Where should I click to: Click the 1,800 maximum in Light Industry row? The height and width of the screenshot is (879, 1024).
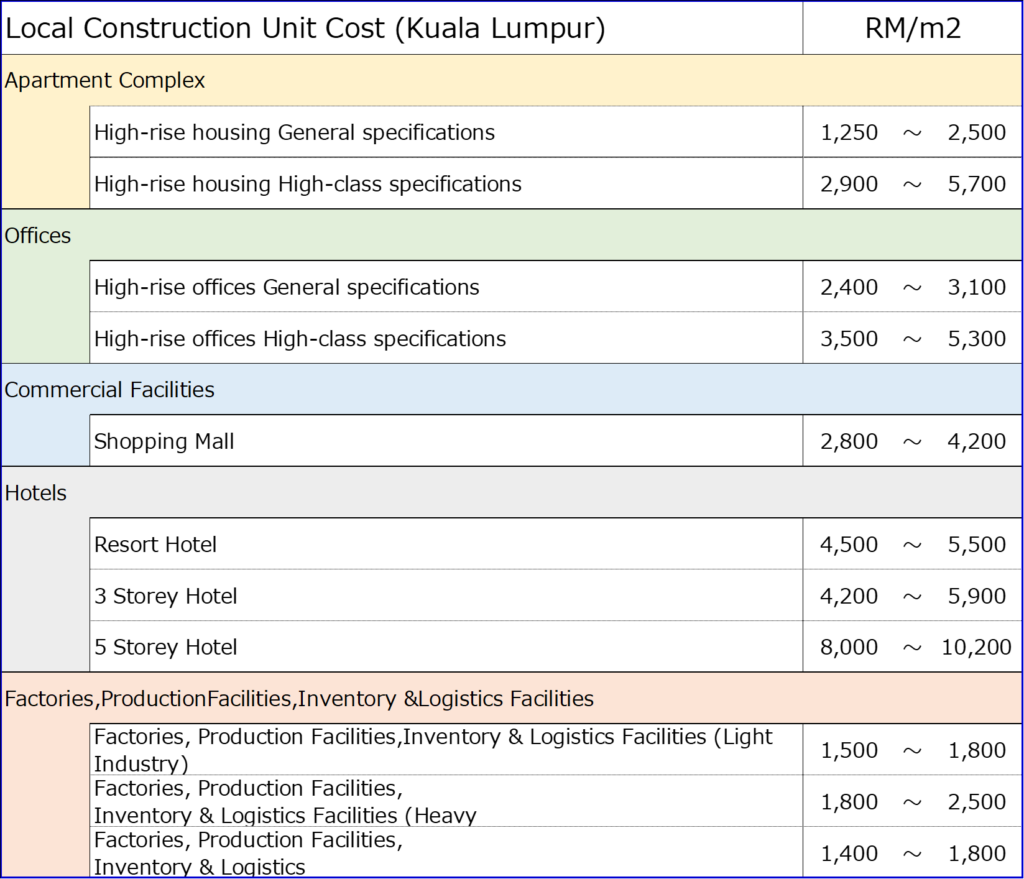point(977,750)
